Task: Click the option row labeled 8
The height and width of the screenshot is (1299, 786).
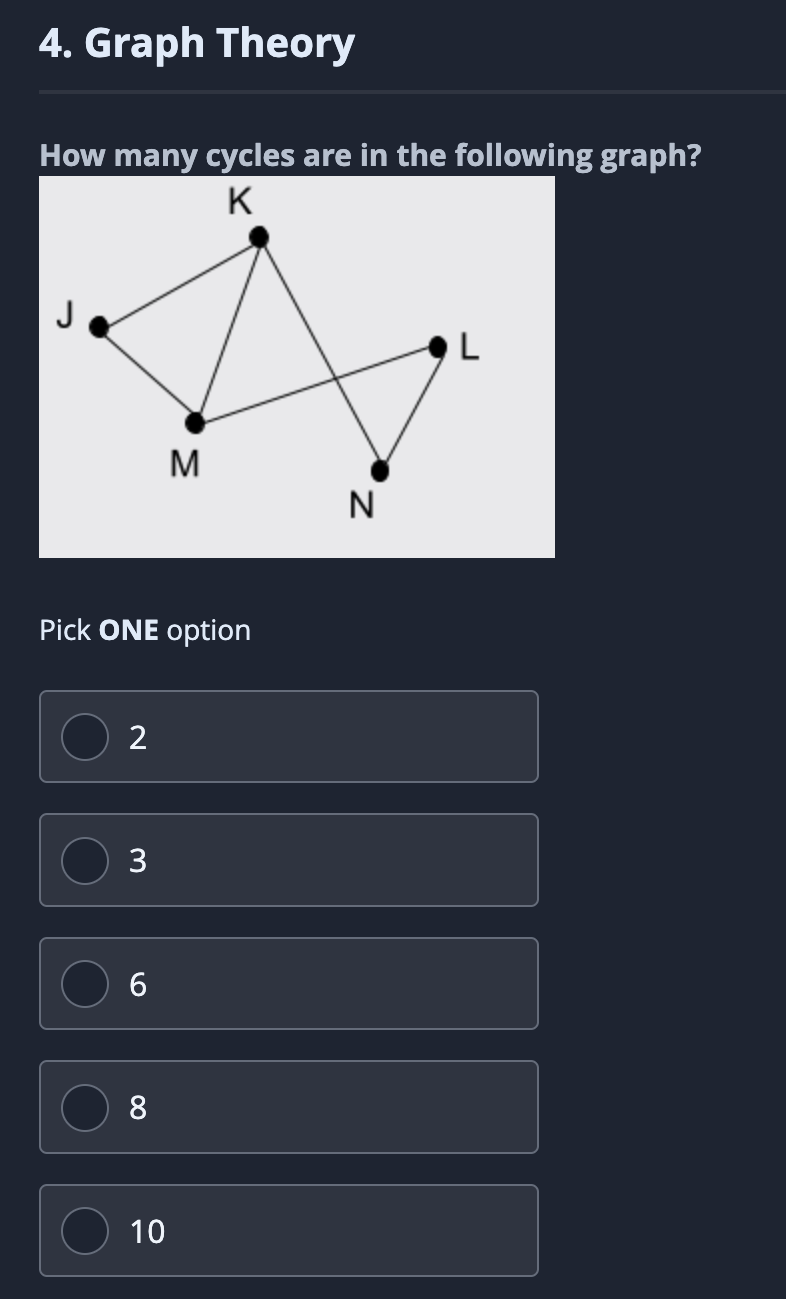Action: pyautogui.click(x=288, y=1107)
